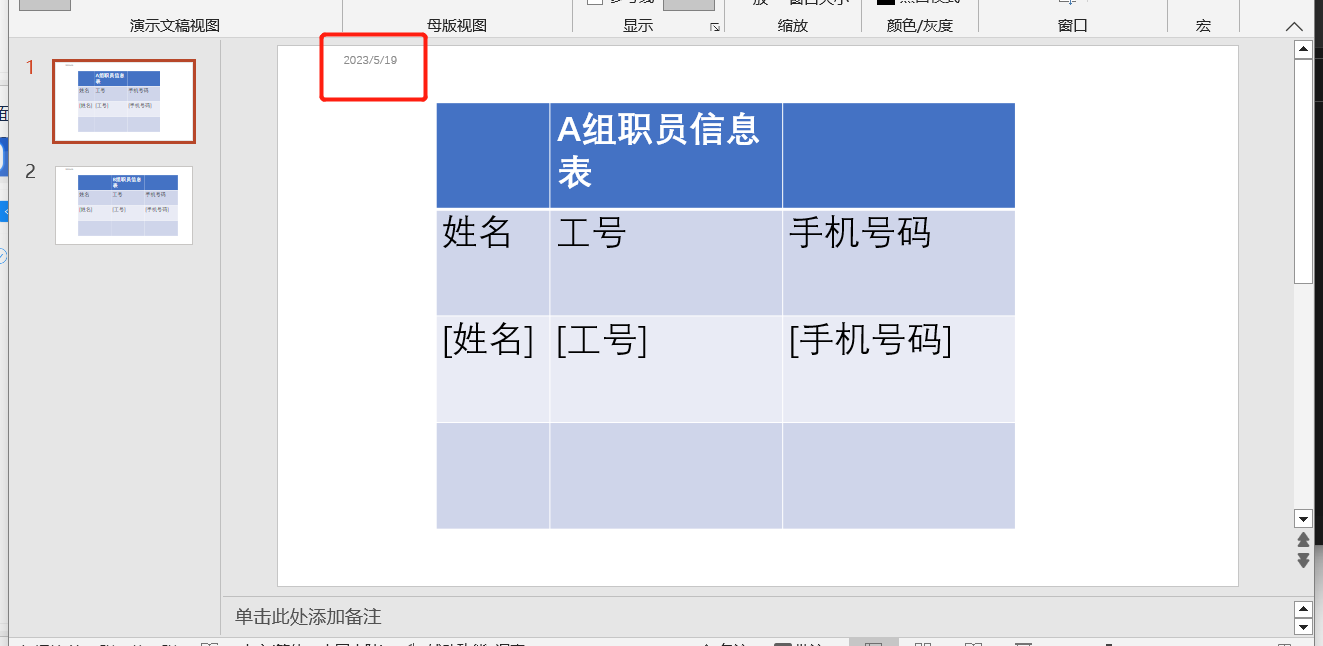1323x646 pixels.
Task: Click the Previous Slide double-arrow icon
Action: (x=1304, y=538)
